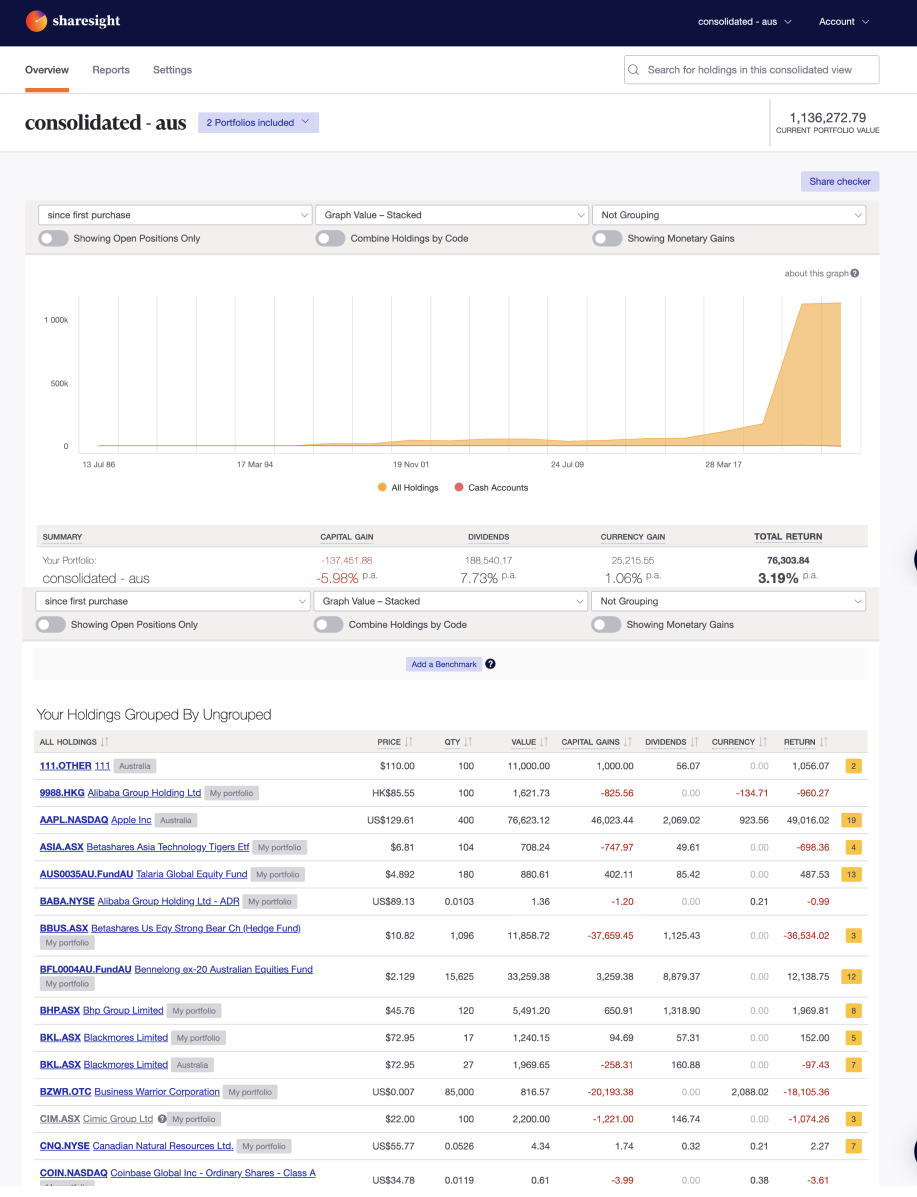Image resolution: width=917 pixels, height=1197 pixels.
Task: Click the Share checker button
Action: (x=840, y=182)
